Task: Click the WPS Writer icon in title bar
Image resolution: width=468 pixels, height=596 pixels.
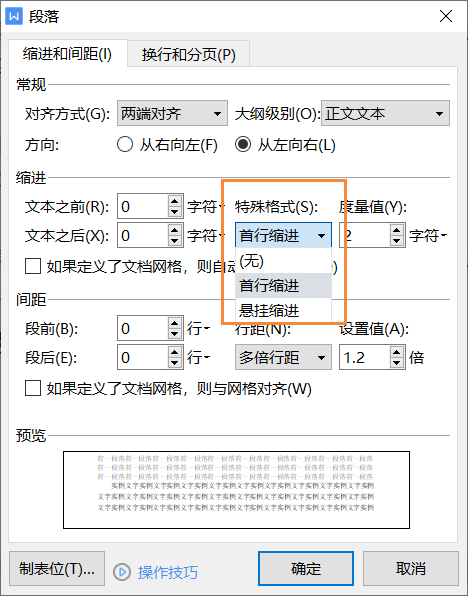Action: [x=14, y=16]
